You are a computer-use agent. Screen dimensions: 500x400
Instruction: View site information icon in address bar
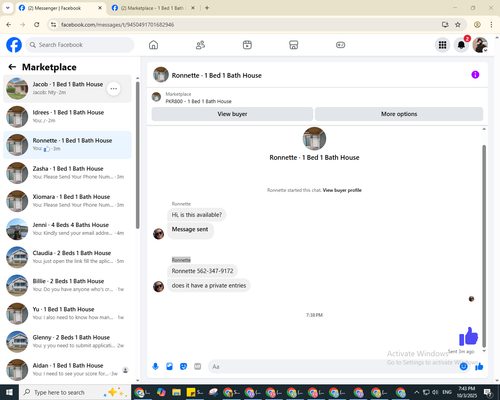coord(53,24)
